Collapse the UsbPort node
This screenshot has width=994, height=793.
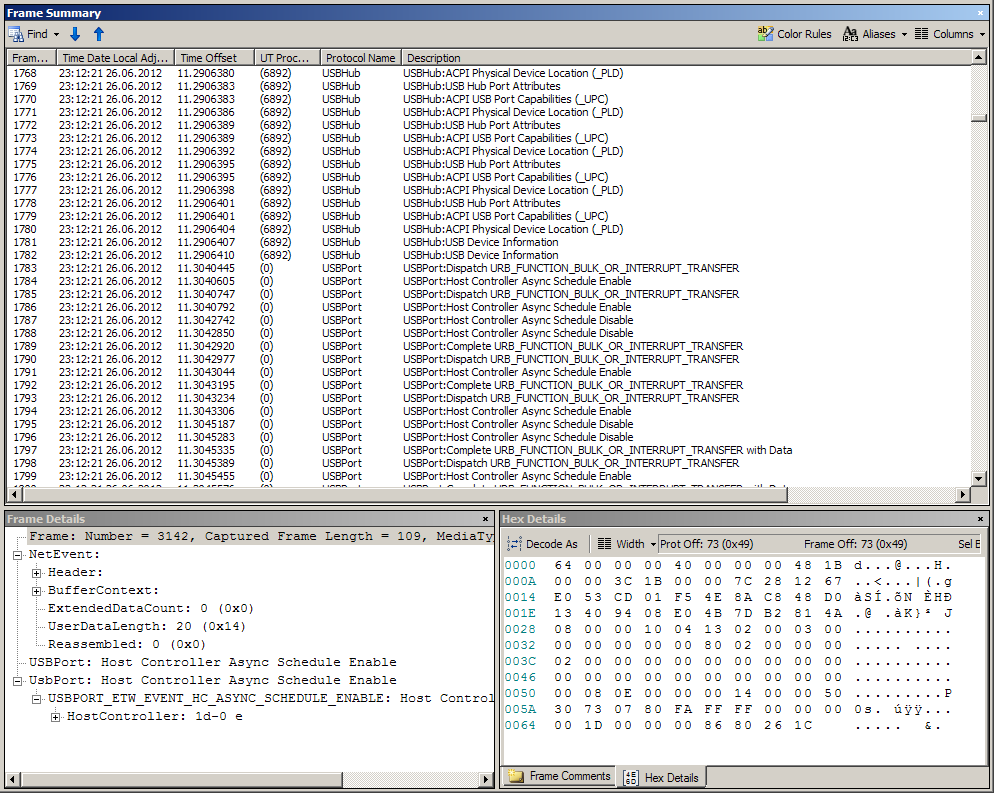(18, 681)
